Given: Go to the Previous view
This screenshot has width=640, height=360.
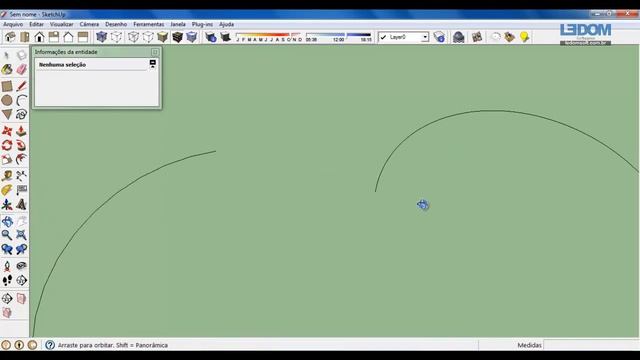Looking at the screenshot, I should [7, 249].
